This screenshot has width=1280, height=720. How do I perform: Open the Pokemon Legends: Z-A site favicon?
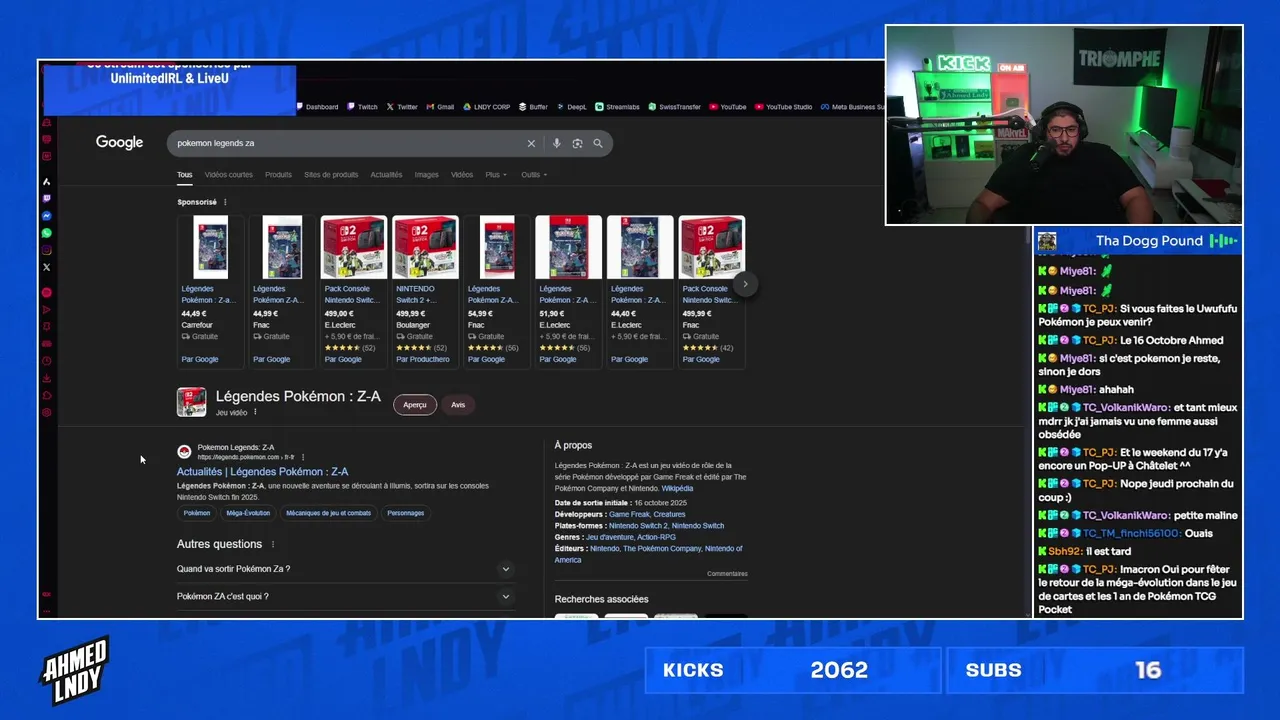click(x=184, y=452)
